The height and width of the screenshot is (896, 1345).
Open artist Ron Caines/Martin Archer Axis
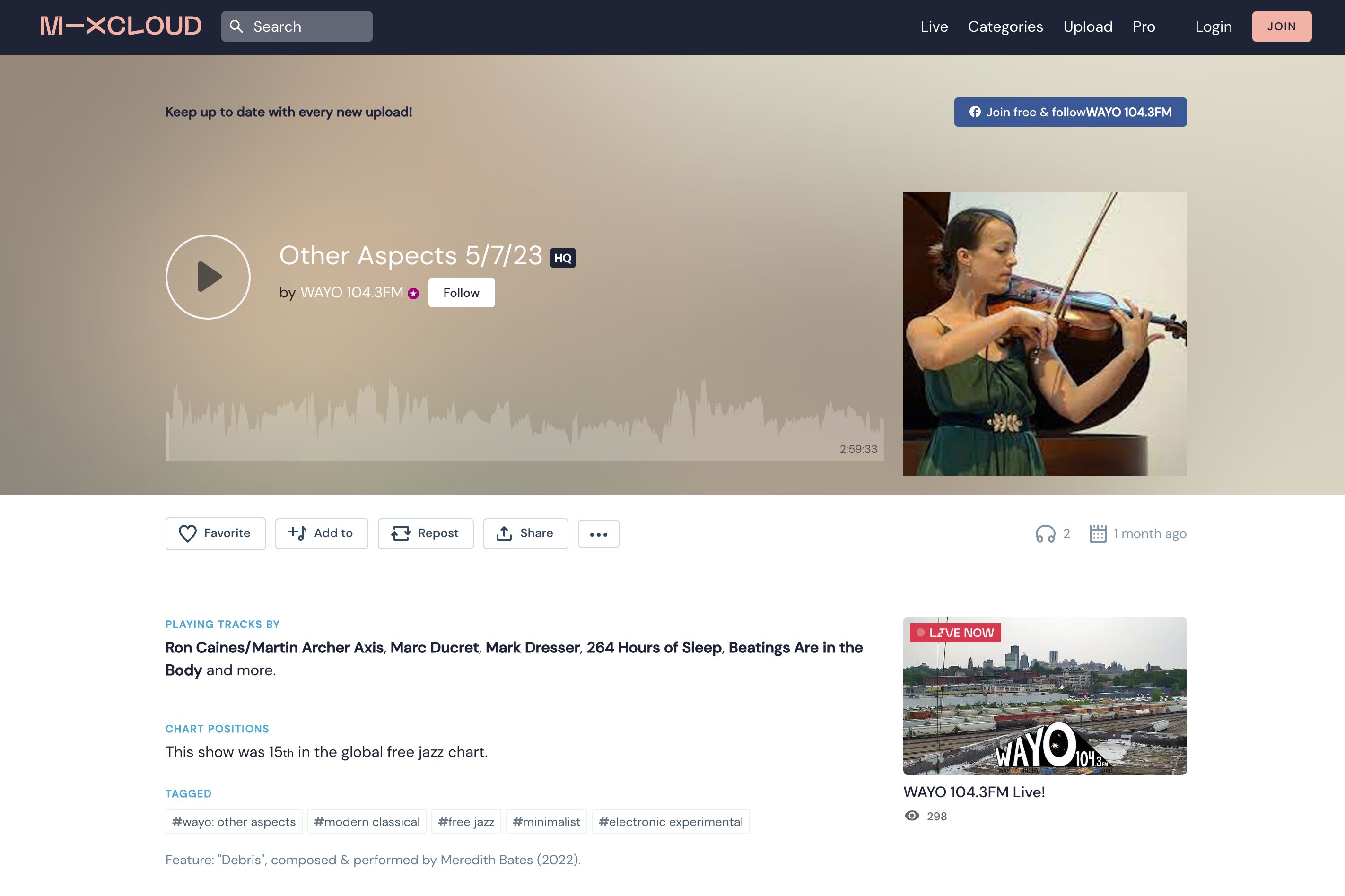274,647
